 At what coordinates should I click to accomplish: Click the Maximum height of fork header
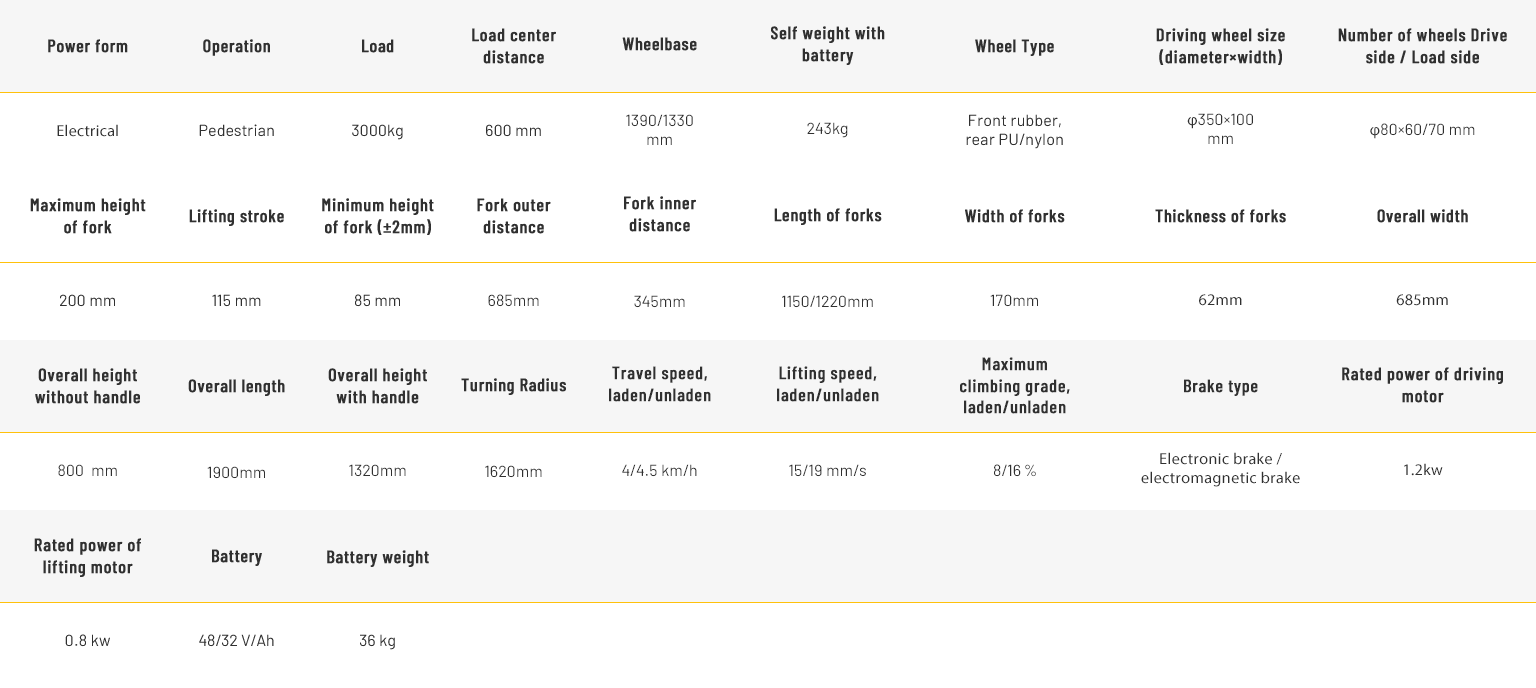pyautogui.click(x=87, y=216)
